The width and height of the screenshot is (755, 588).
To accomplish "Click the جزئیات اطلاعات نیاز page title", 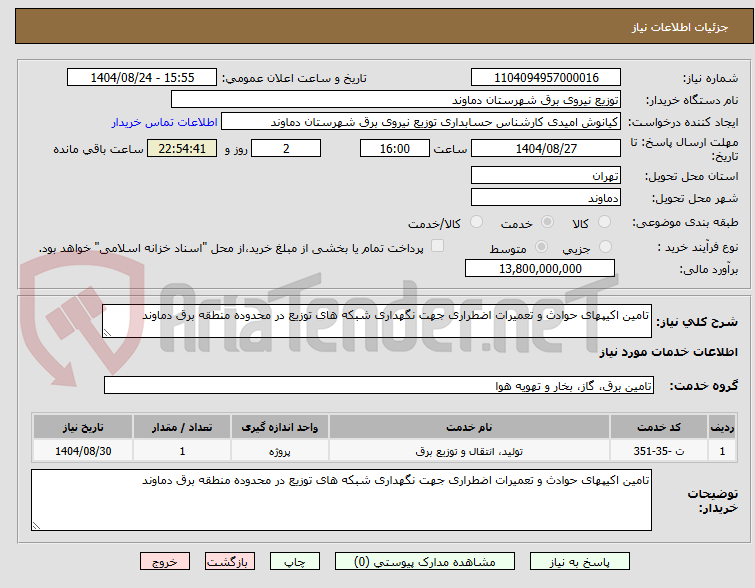I will click(x=680, y=27).
